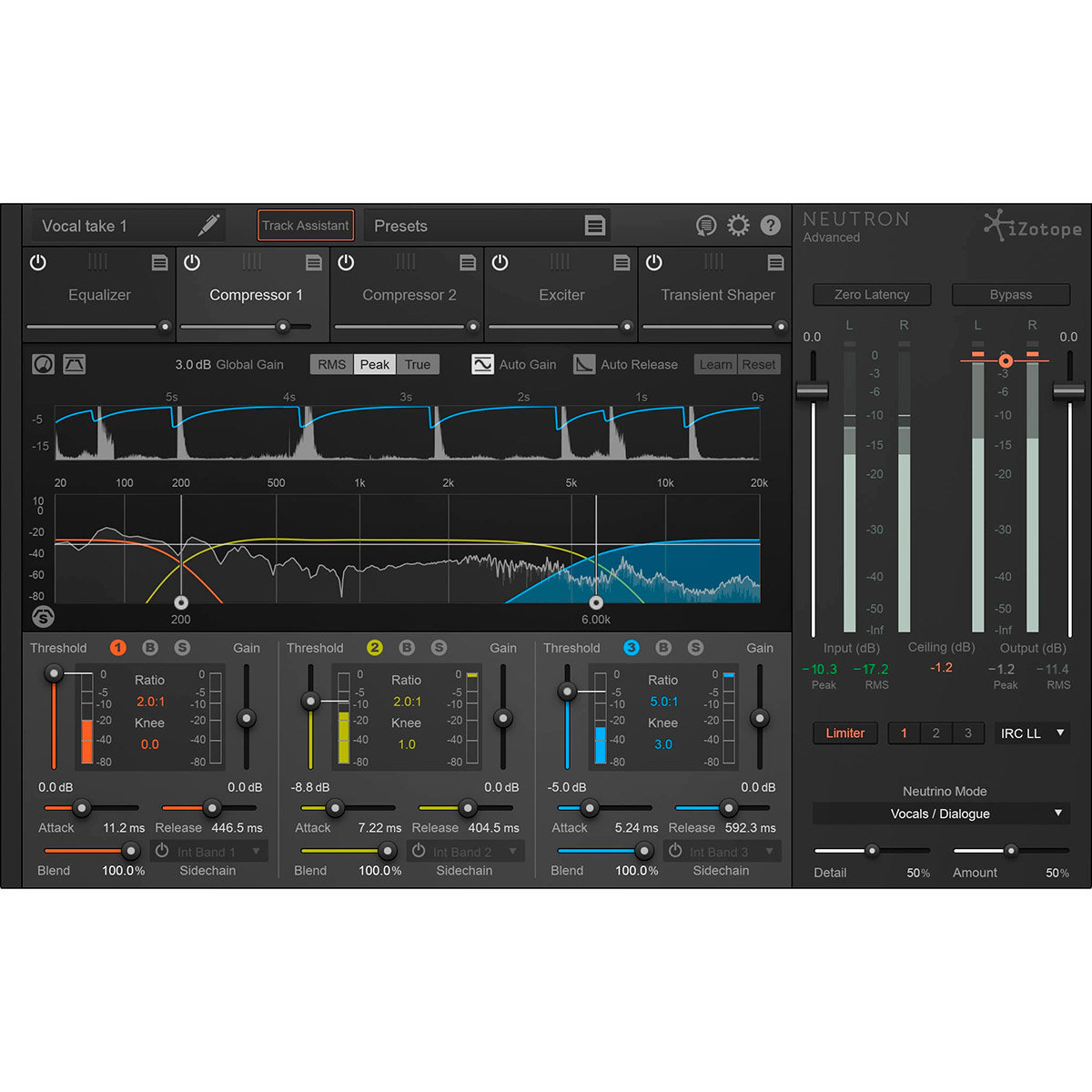Image resolution: width=1092 pixels, height=1092 pixels.
Task: Select the crossover spectrum view icon
Action: click(74, 363)
